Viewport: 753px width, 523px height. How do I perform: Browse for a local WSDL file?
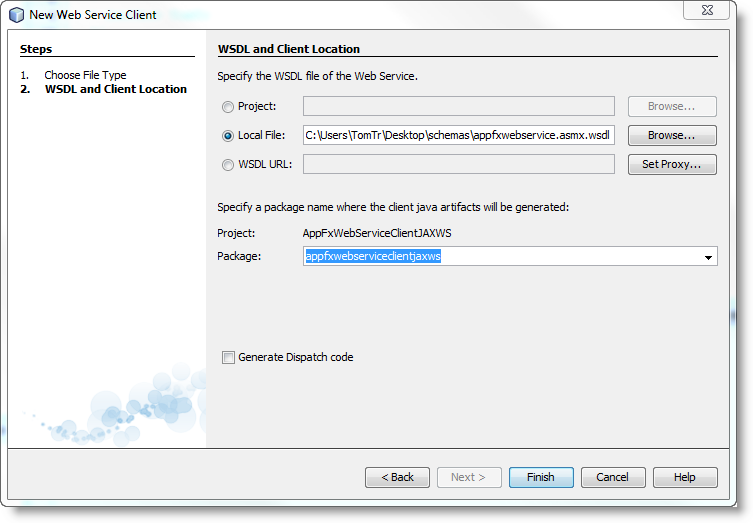click(672, 136)
